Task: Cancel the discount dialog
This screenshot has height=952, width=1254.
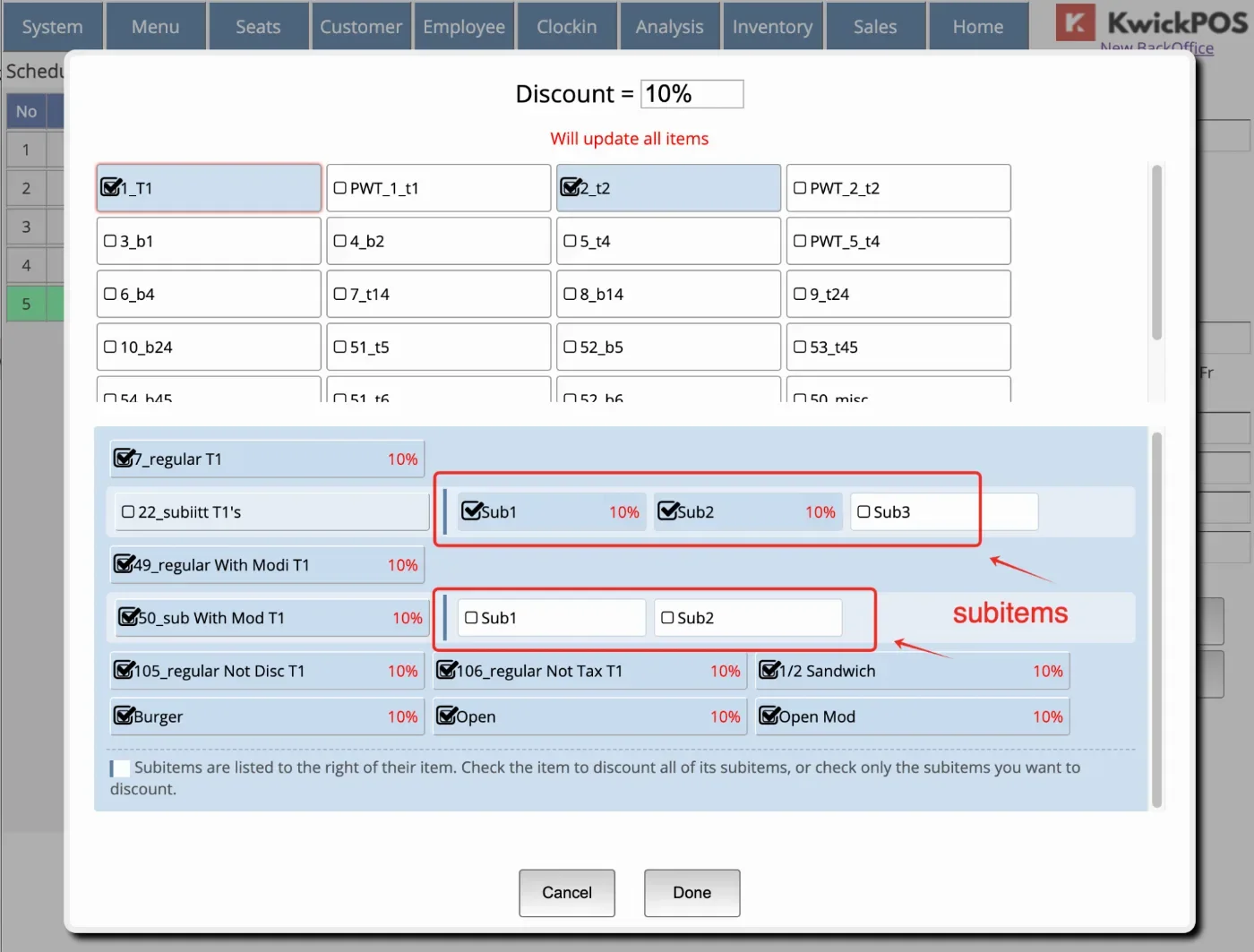Action: 567,893
